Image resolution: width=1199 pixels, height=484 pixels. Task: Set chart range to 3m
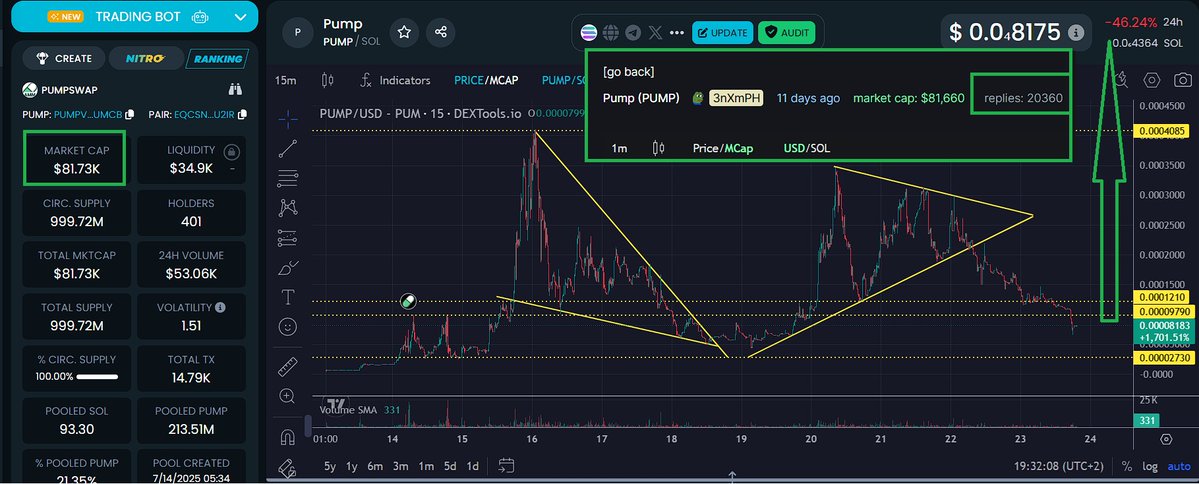point(401,466)
